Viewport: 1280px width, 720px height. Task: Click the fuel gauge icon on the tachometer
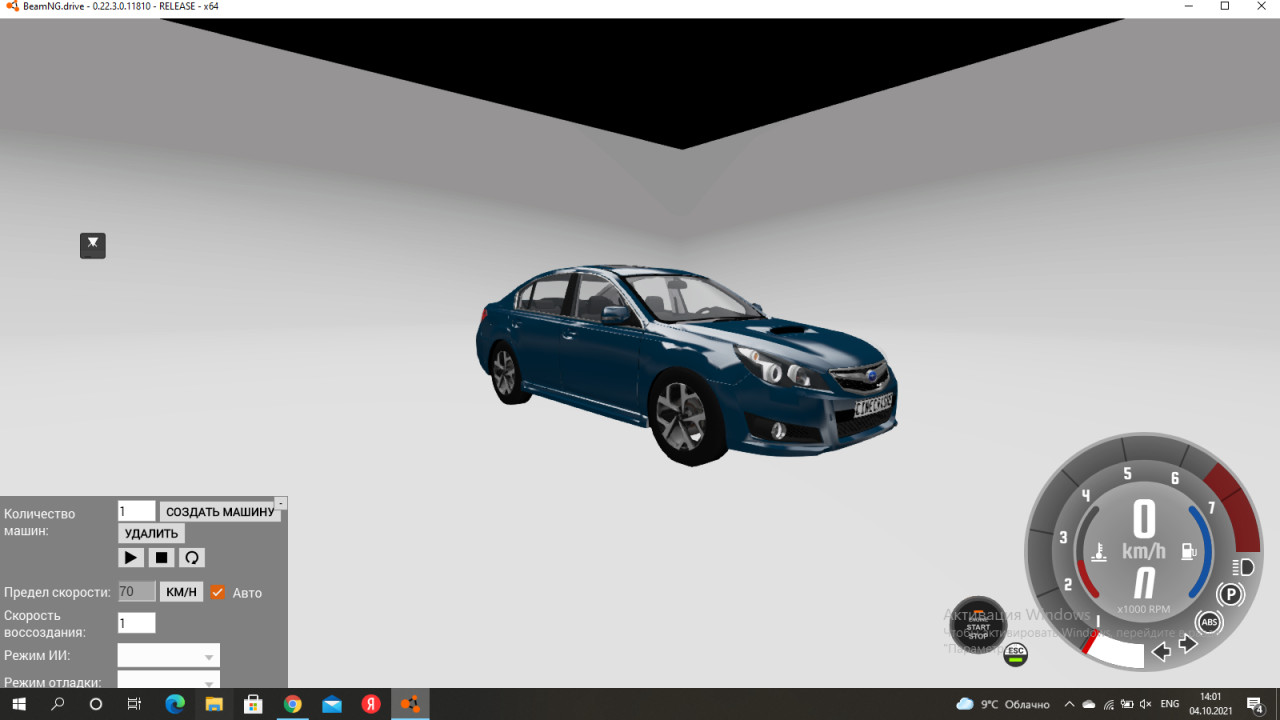[x=1188, y=550]
